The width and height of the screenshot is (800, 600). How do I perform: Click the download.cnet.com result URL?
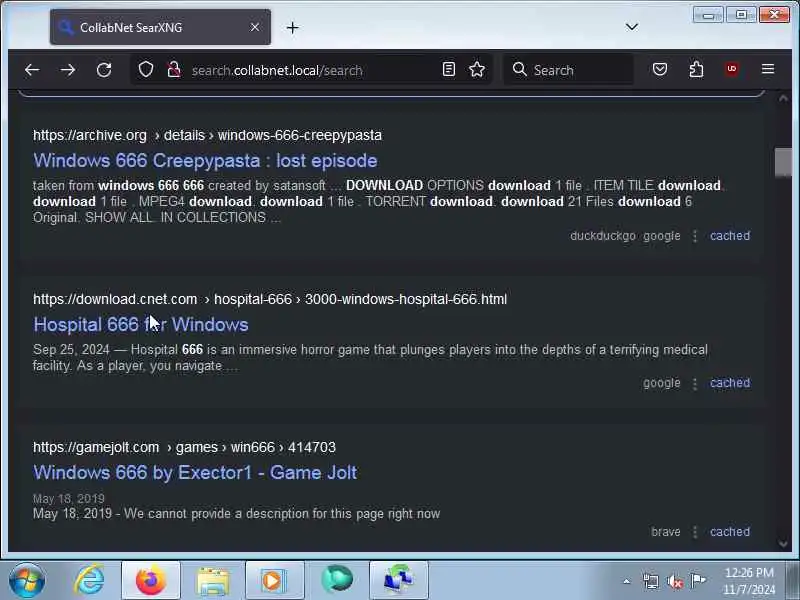[270, 299]
